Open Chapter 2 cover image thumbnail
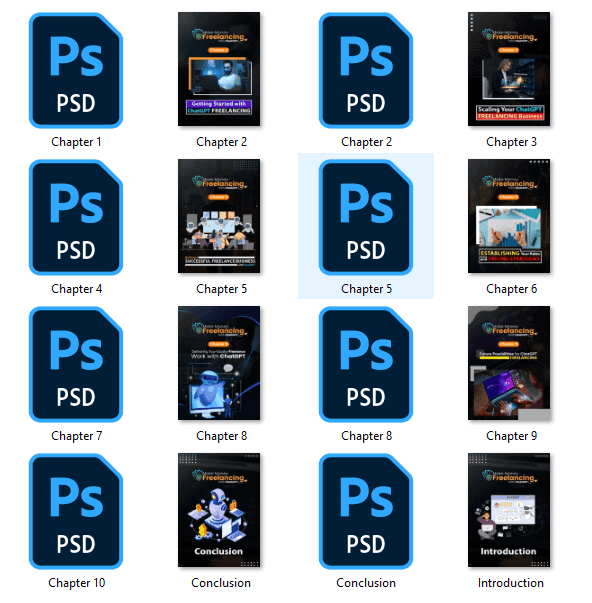 tap(219, 69)
